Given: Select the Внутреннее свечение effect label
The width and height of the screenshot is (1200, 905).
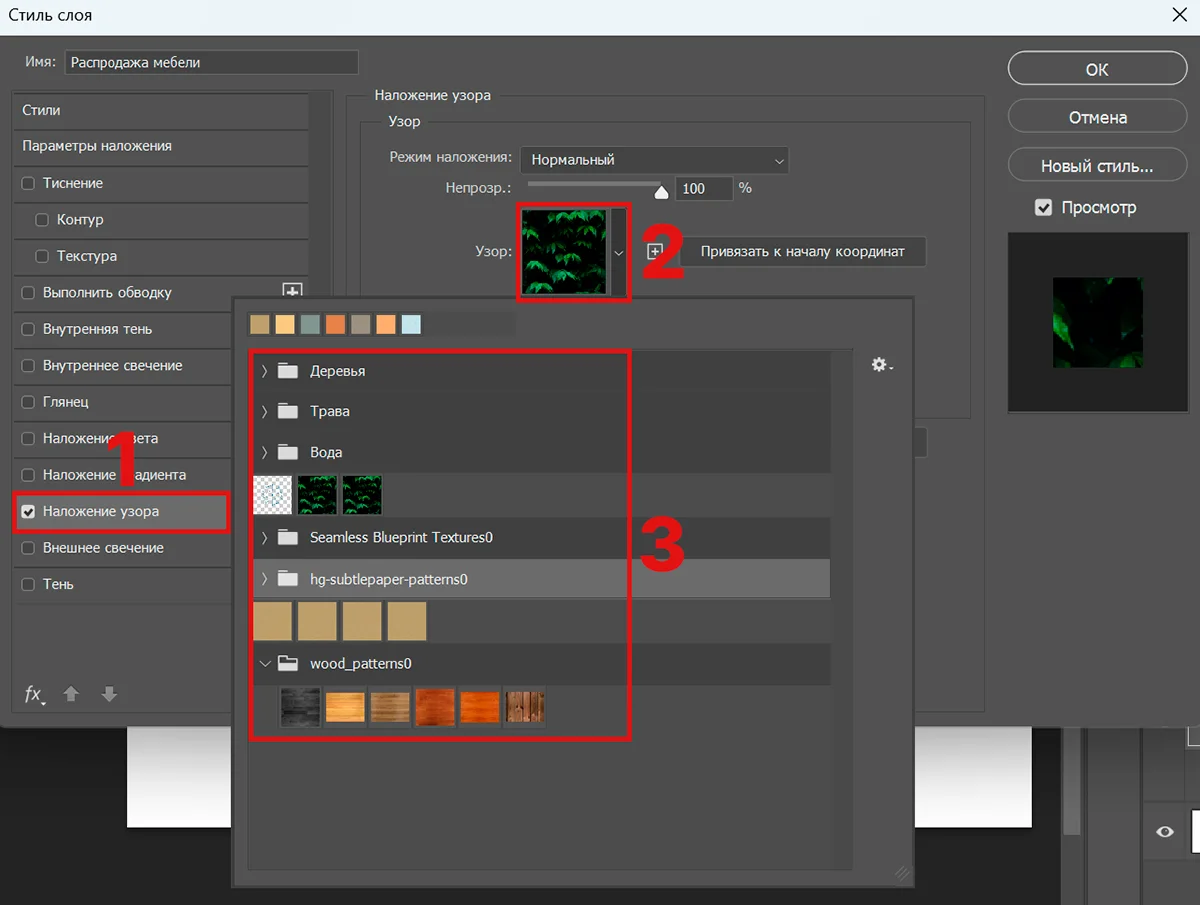Looking at the screenshot, I should 113,366.
